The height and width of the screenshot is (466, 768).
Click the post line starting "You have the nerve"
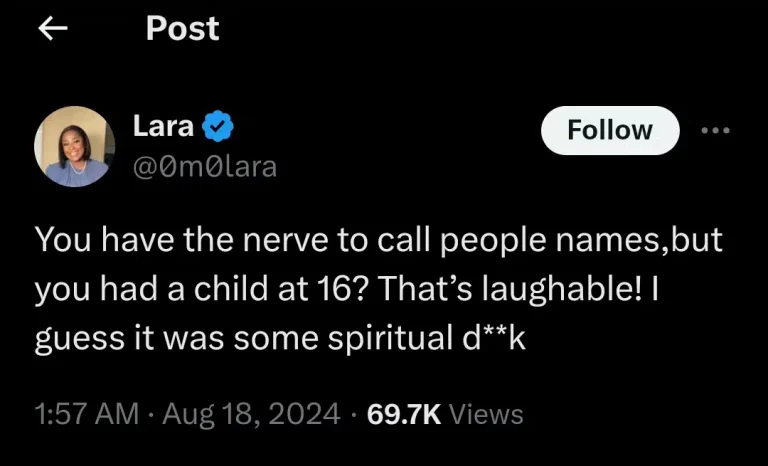pyautogui.click(x=378, y=244)
